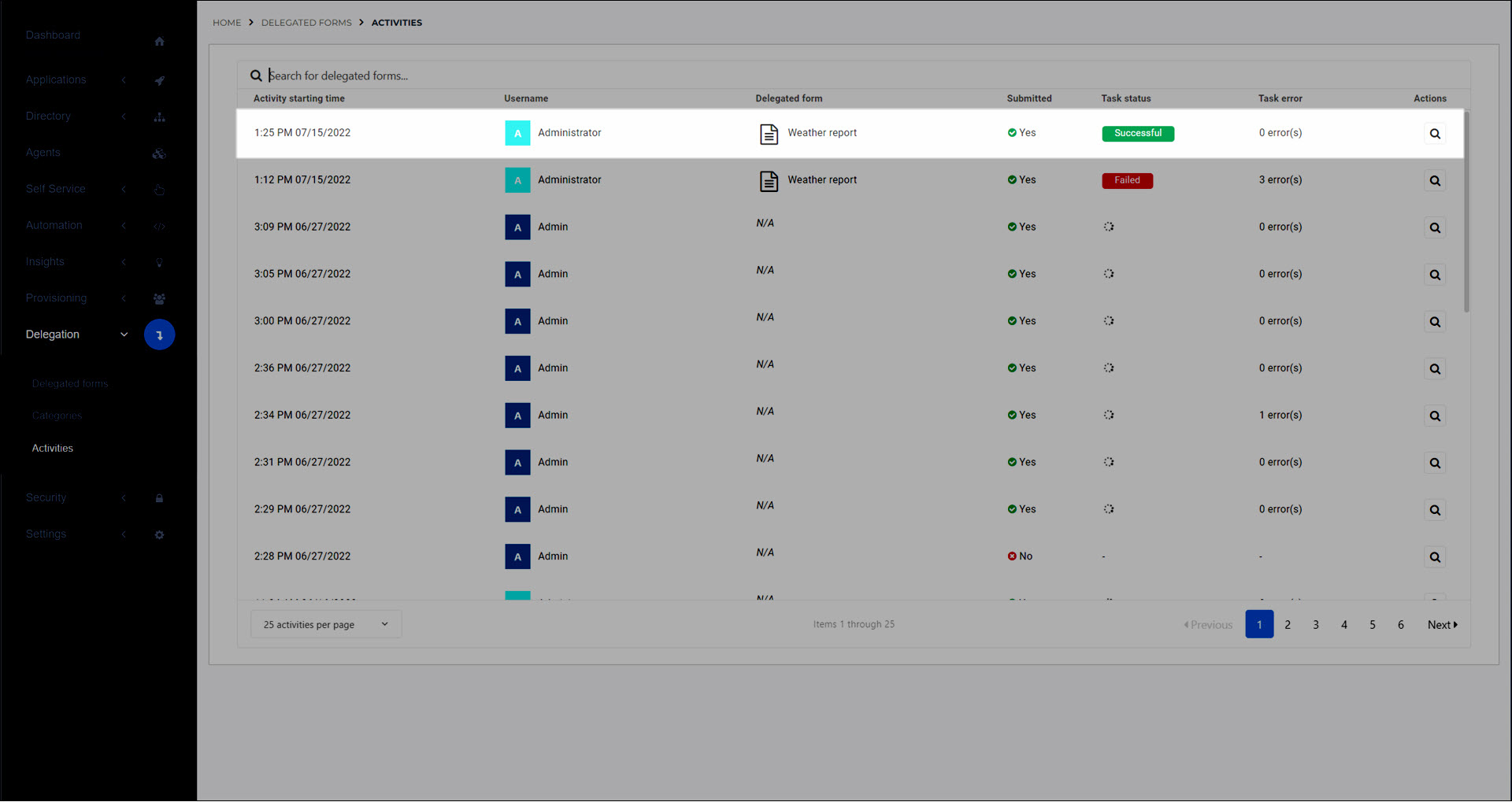Click the Dashboard home icon
Image resolution: width=1512 pixels, height=802 pixels.
pos(159,42)
